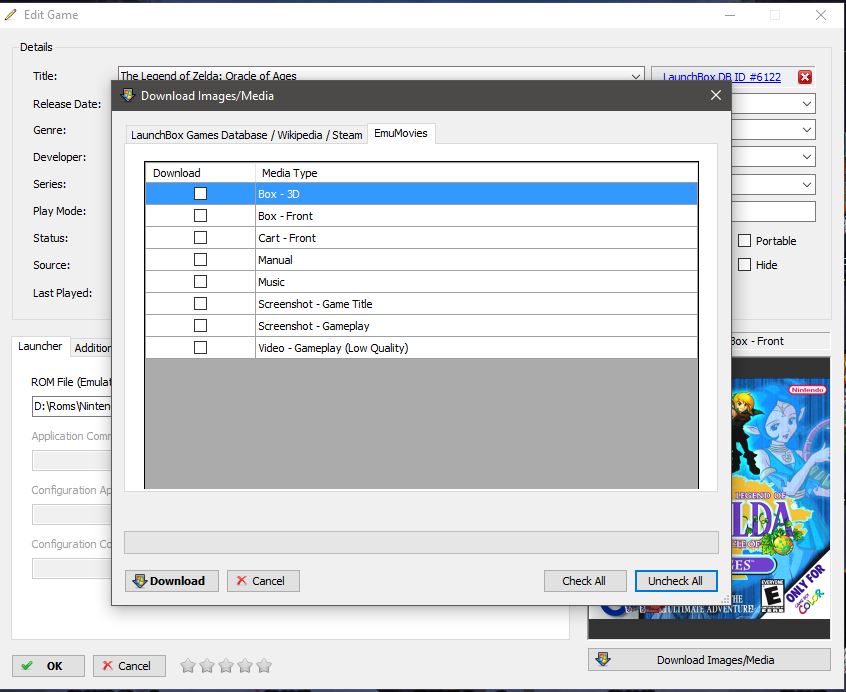Image resolution: width=846 pixels, height=692 pixels.
Task: Check the Box - 3D download checkbox
Action: (200, 194)
